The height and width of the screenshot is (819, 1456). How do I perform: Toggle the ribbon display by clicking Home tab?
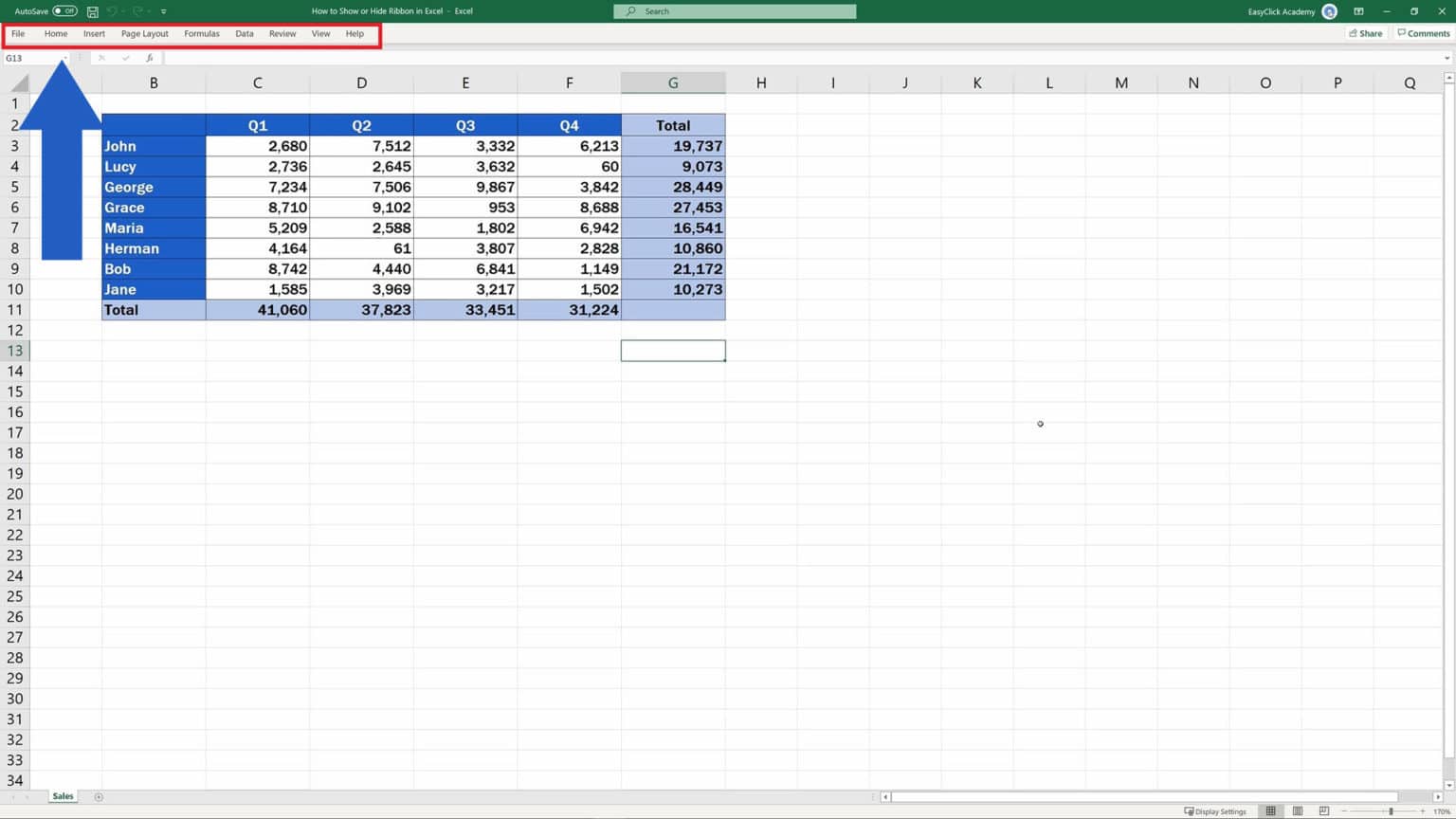point(55,33)
